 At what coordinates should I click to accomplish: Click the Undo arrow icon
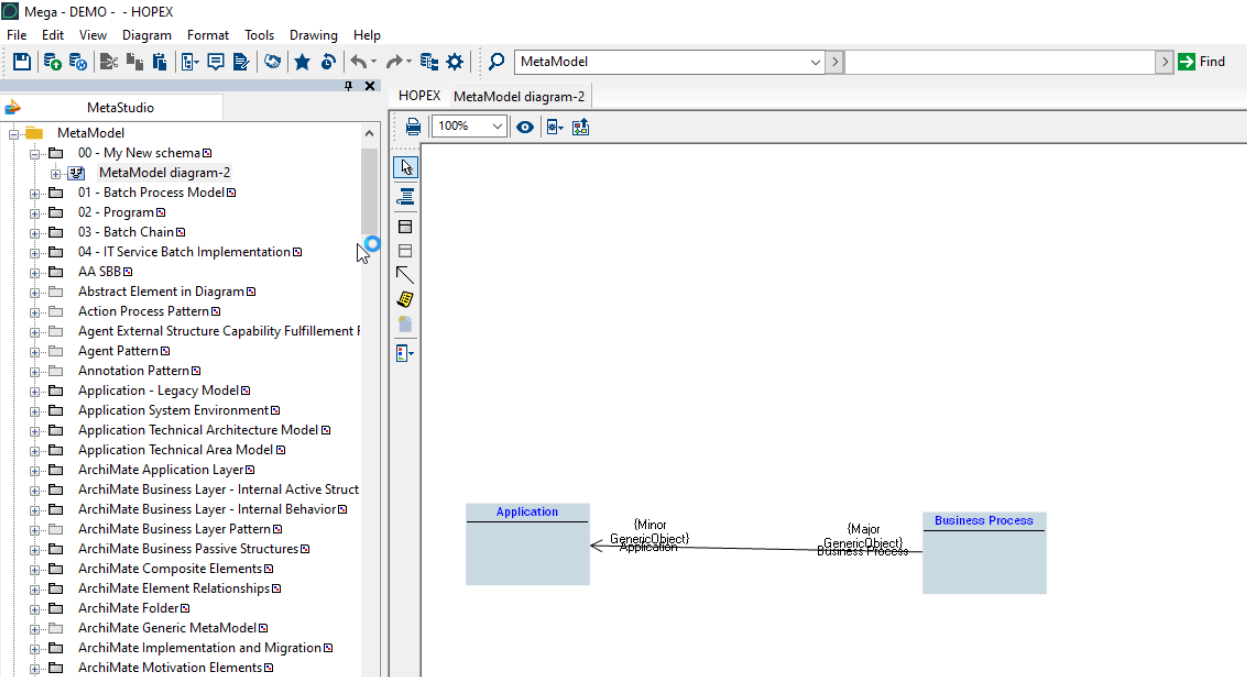click(360, 61)
